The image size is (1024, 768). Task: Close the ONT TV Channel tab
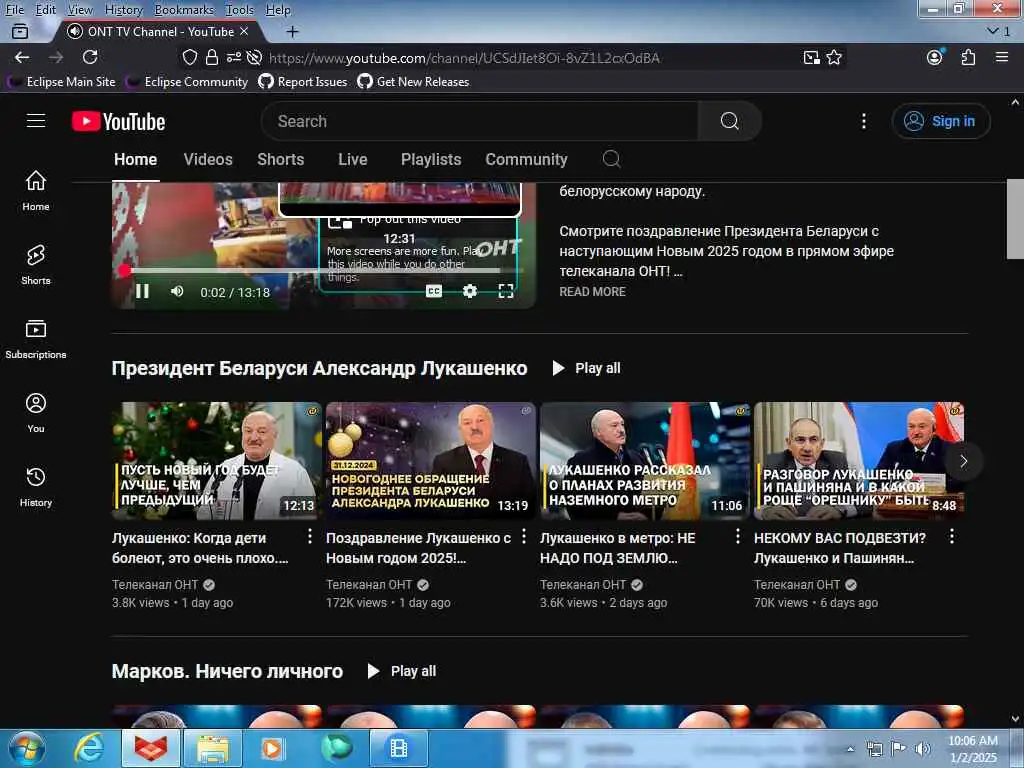pyautogui.click(x=244, y=31)
